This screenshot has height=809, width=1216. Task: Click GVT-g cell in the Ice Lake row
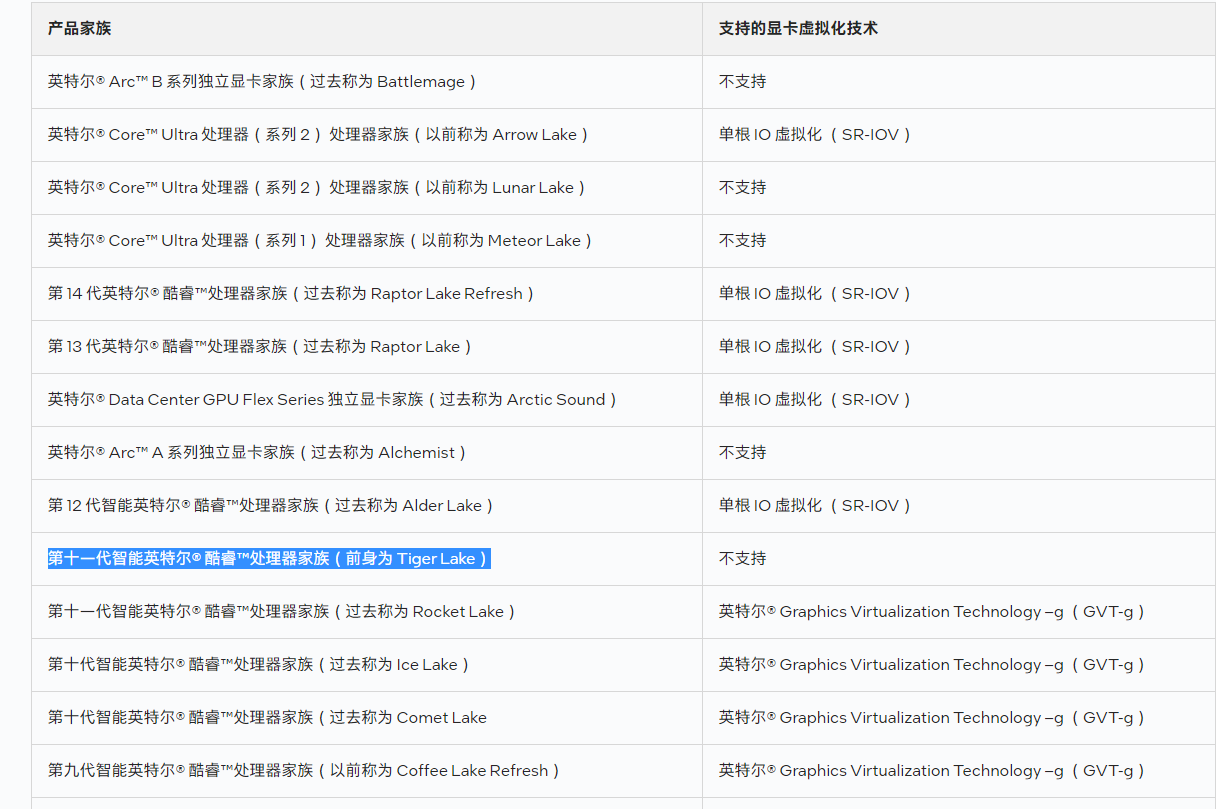pos(932,665)
